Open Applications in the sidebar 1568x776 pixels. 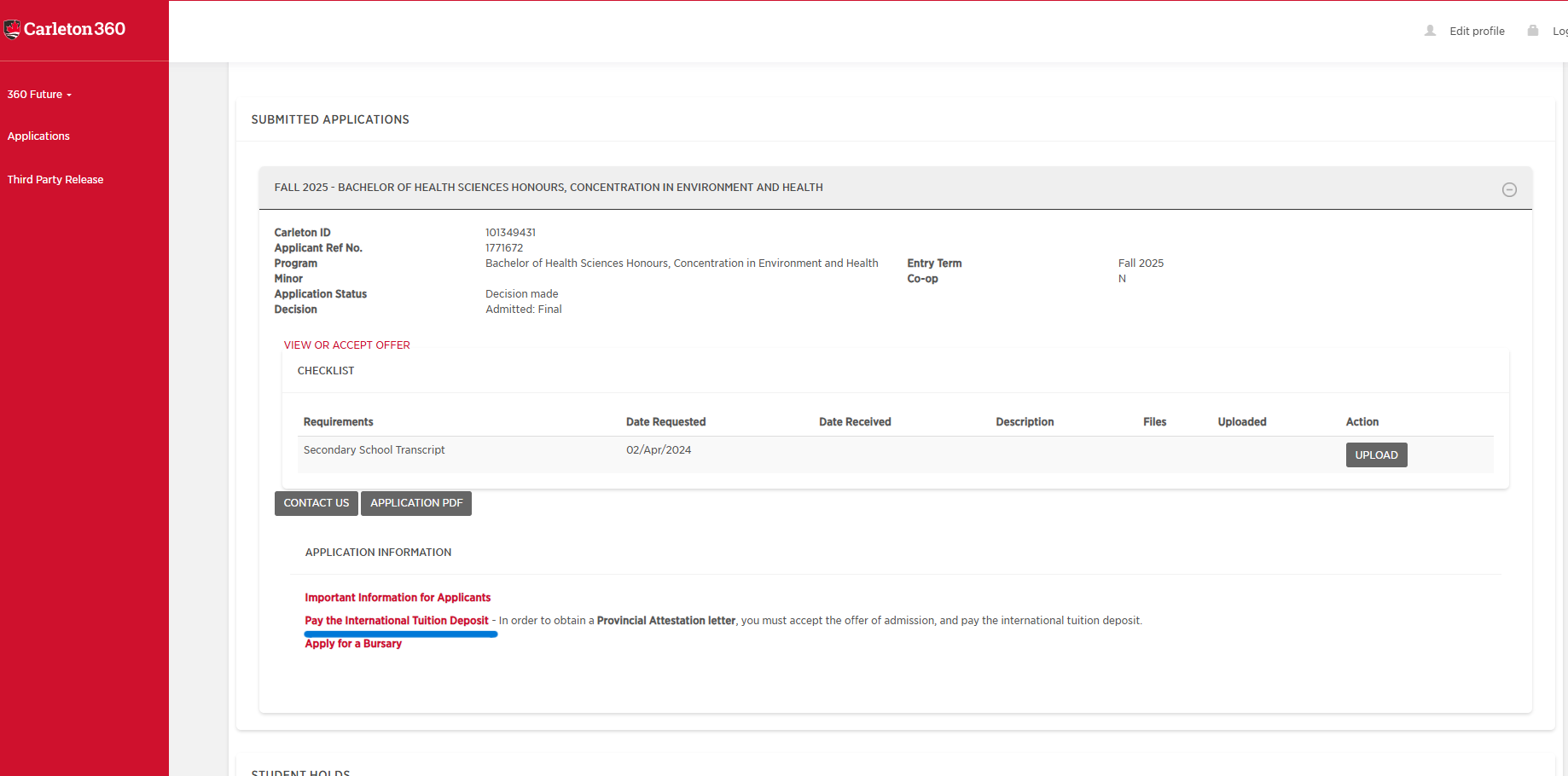click(x=38, y=136)
